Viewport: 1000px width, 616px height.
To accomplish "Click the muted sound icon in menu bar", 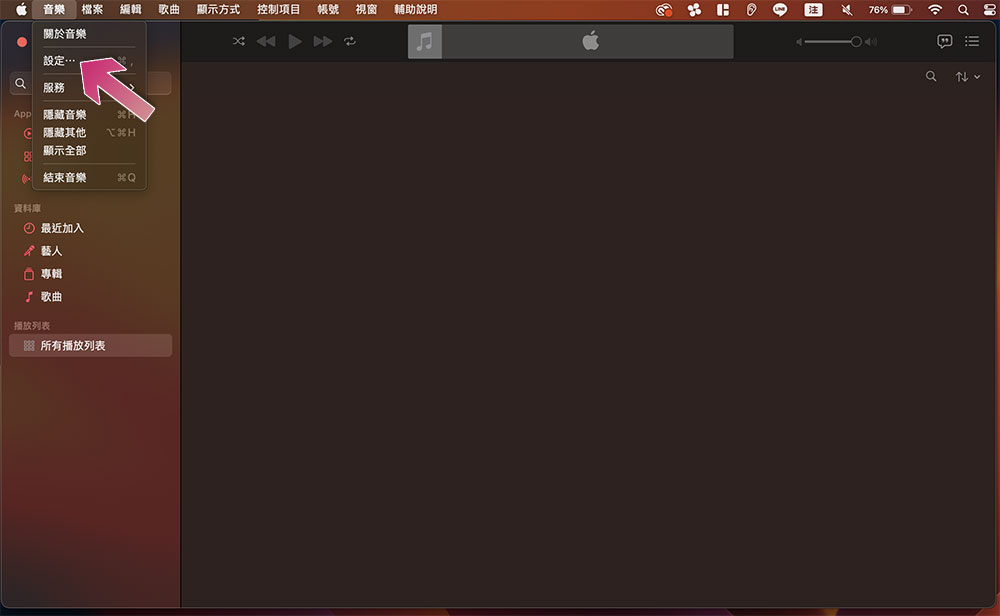I will tap(847, 10).
